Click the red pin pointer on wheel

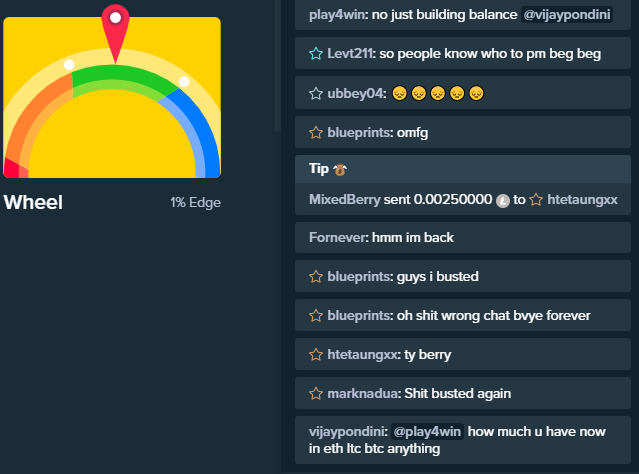tap(115, 33)
